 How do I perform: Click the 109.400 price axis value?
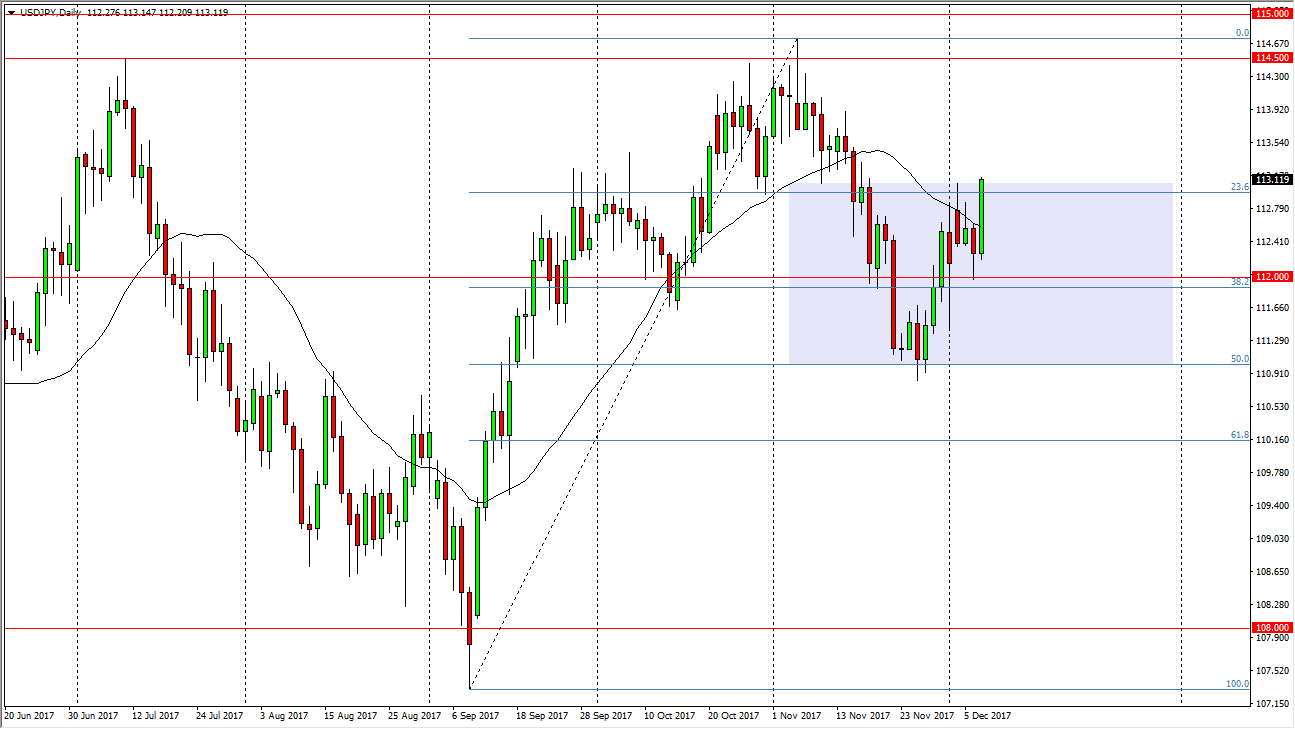[1271, 506]
